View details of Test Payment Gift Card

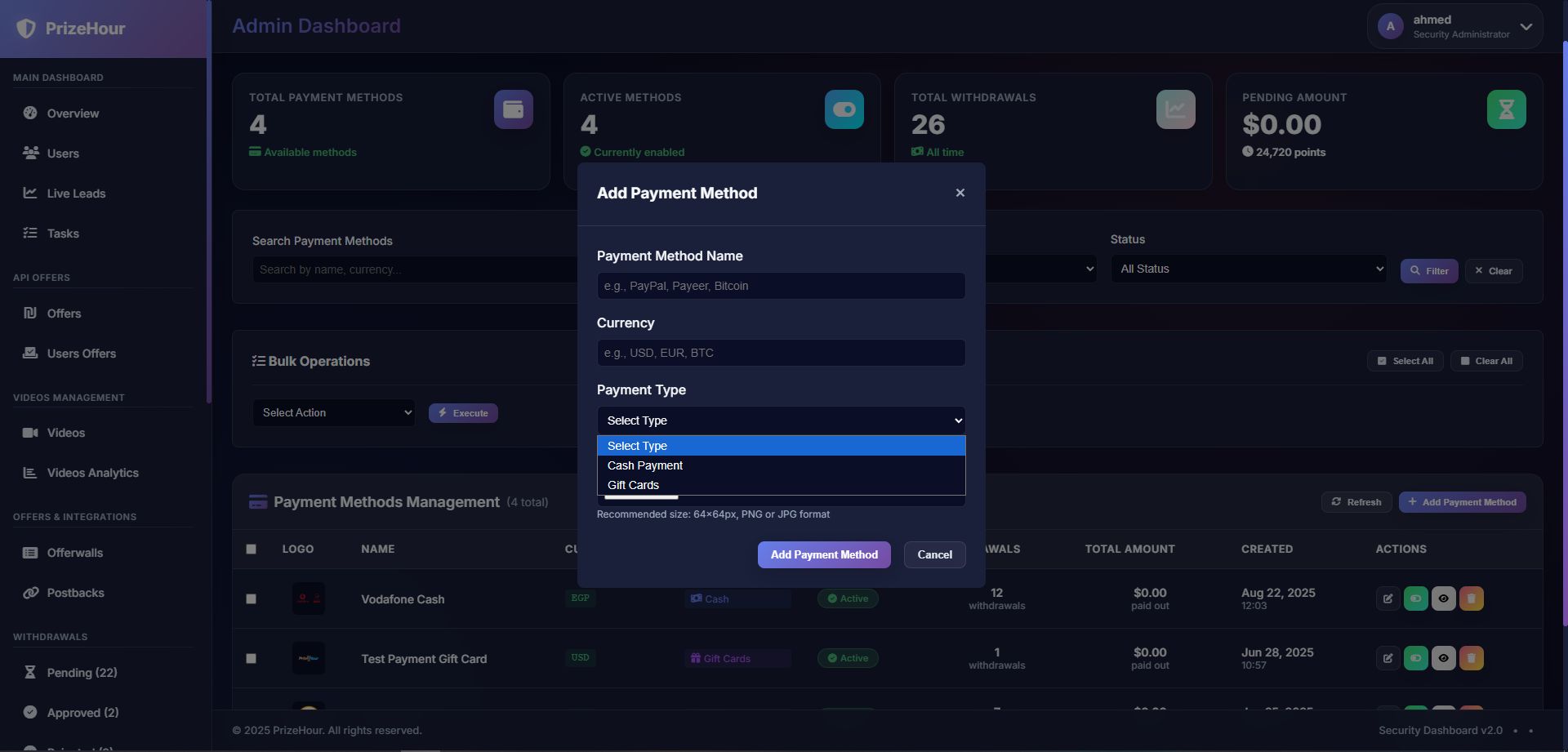point(1443,658)
